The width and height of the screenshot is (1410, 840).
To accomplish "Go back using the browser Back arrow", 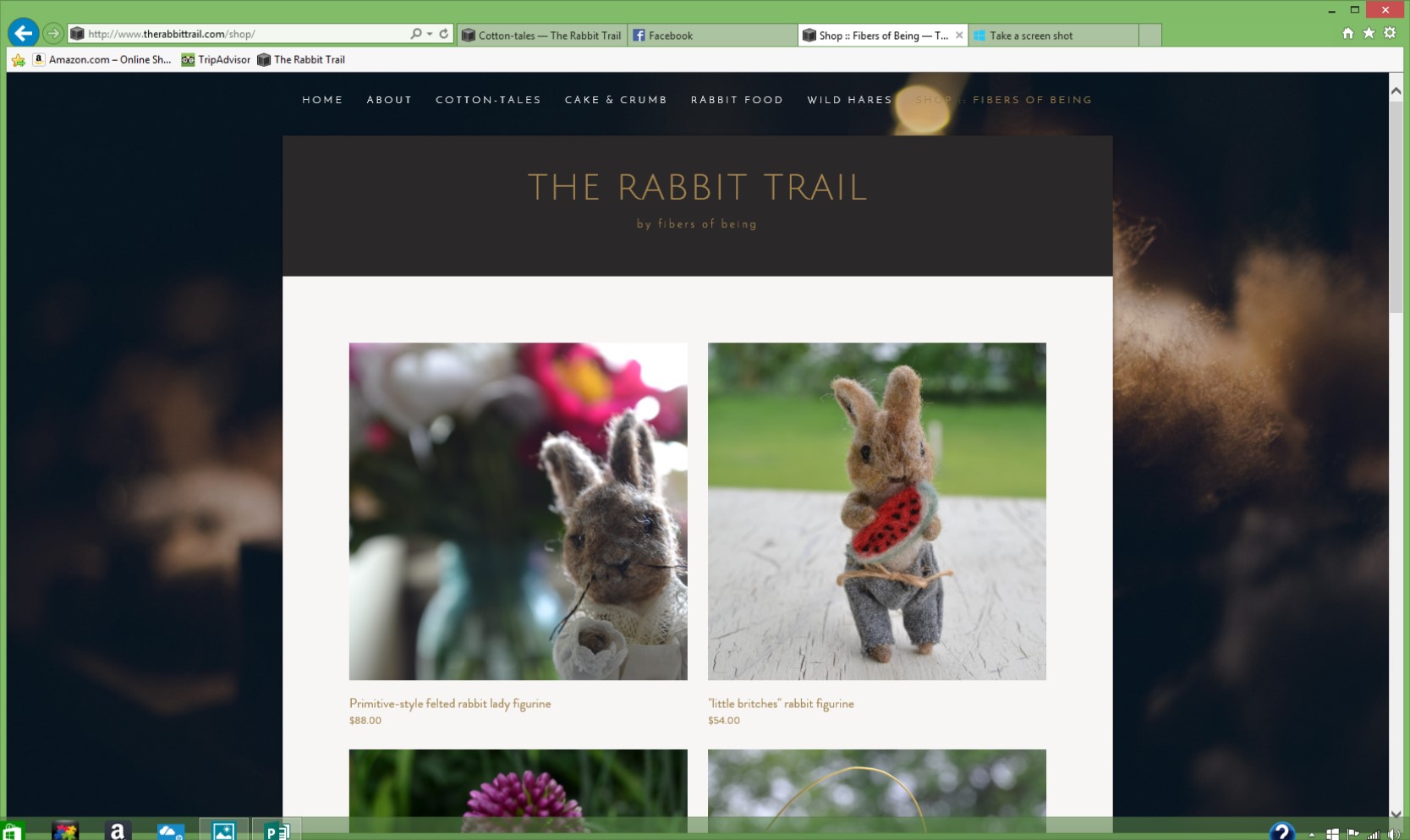I will [x=23, y=33].
